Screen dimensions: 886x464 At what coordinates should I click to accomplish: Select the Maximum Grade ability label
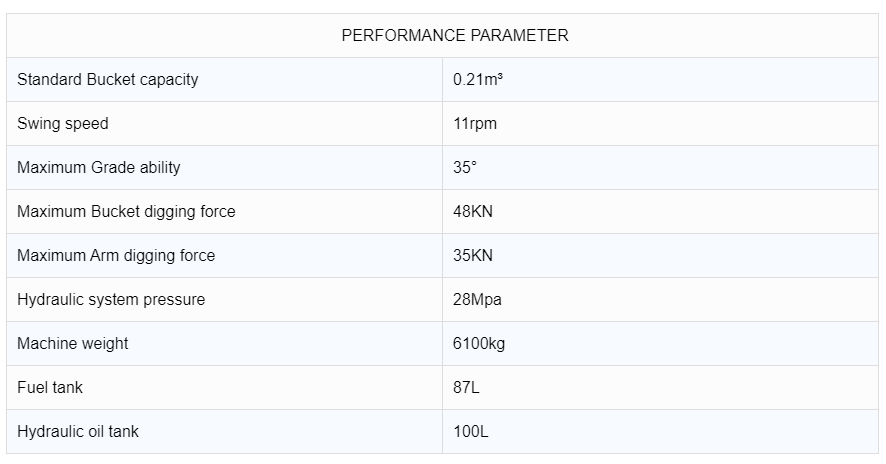tap(99, 167)
